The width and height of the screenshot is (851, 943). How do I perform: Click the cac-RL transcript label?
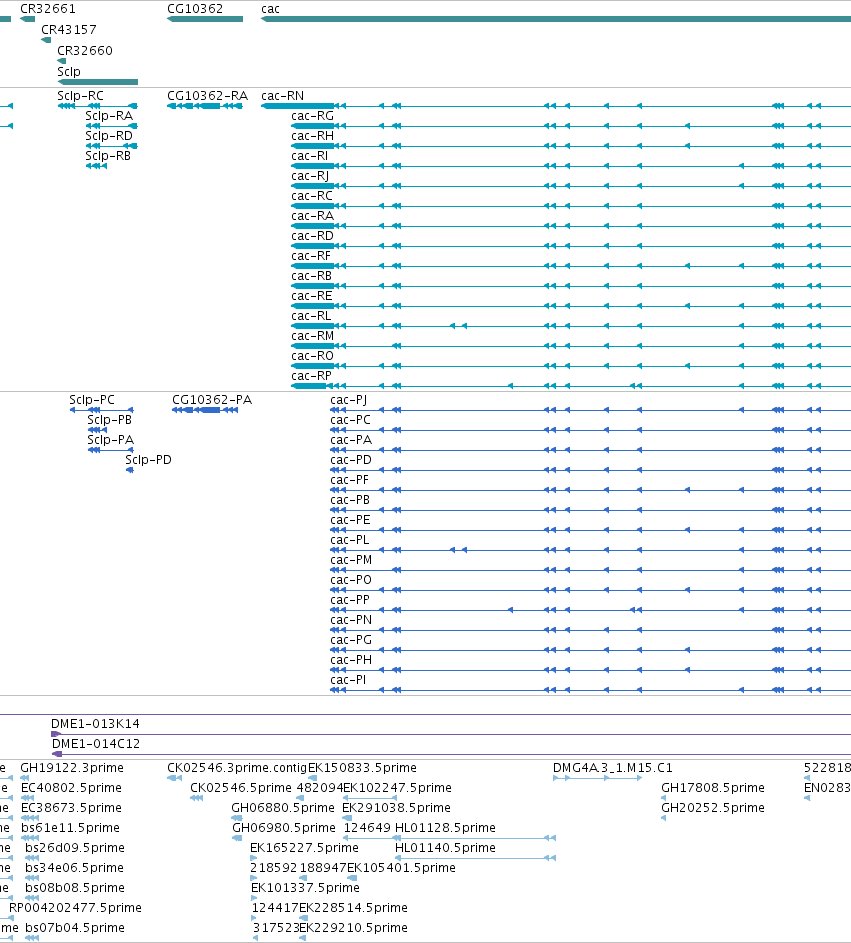[311, 316]
